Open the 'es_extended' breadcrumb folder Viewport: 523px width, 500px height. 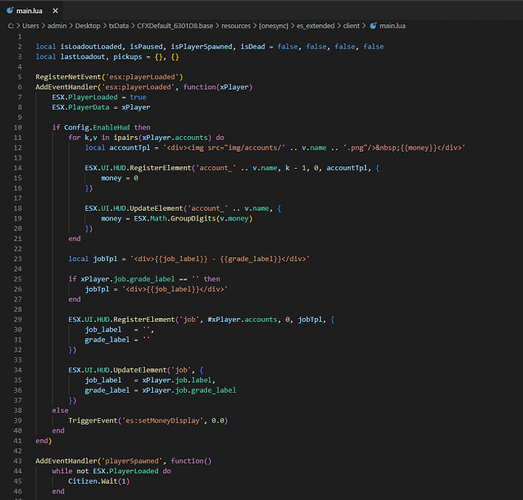[316, 26]
